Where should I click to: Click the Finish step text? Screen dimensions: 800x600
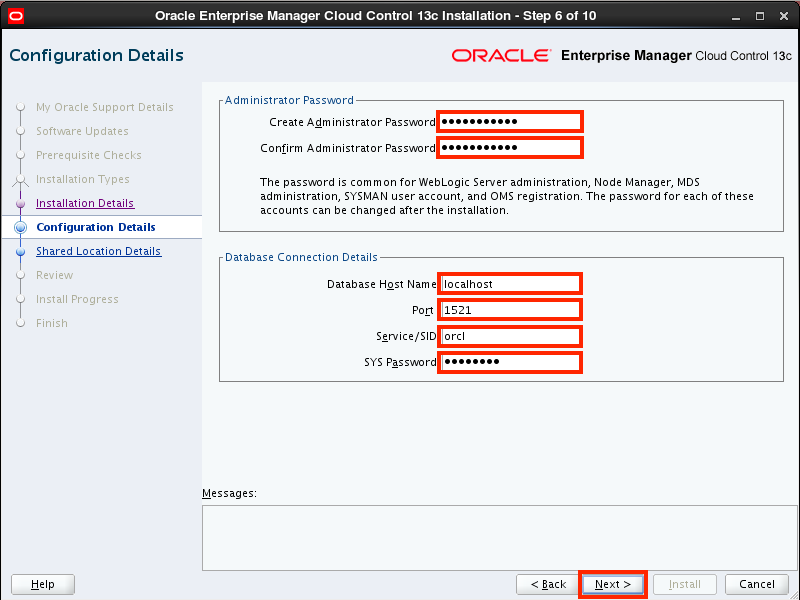52,323
